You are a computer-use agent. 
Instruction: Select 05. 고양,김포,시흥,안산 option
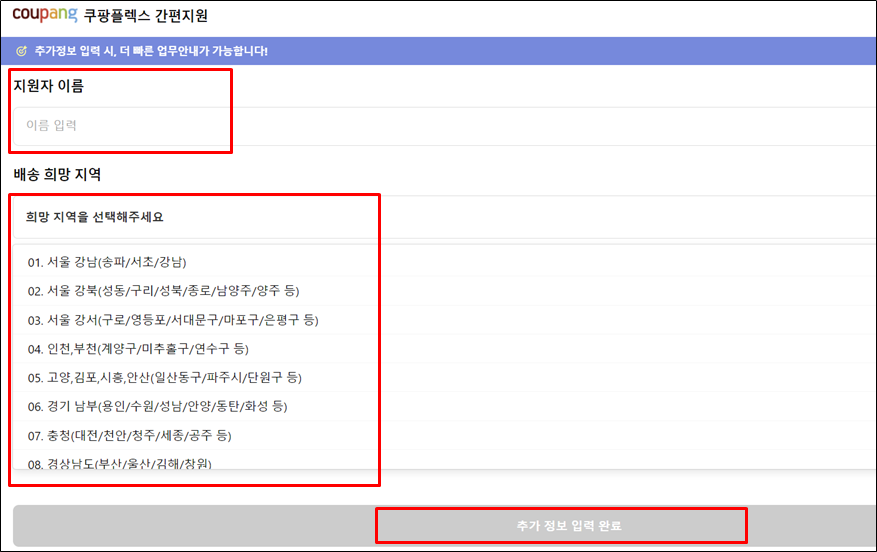pos(445,378)
